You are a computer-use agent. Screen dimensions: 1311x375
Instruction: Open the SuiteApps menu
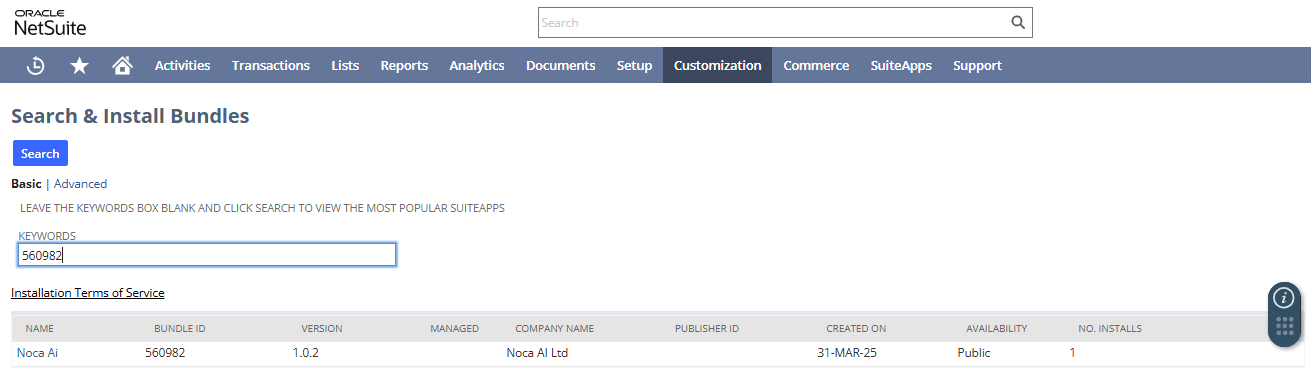[901, 65]
